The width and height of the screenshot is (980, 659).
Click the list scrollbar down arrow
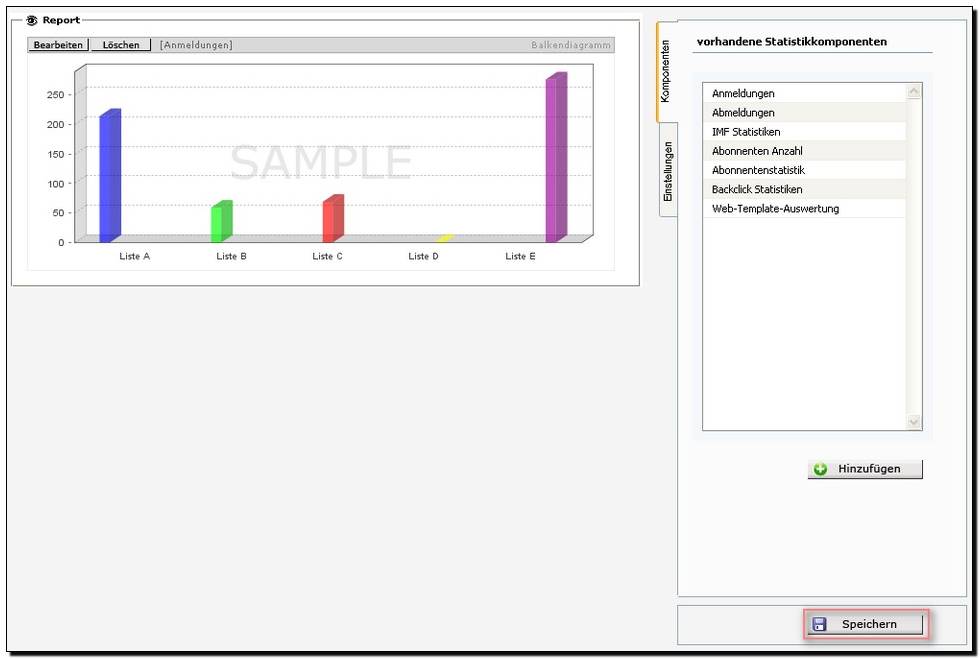pos(914,422)
